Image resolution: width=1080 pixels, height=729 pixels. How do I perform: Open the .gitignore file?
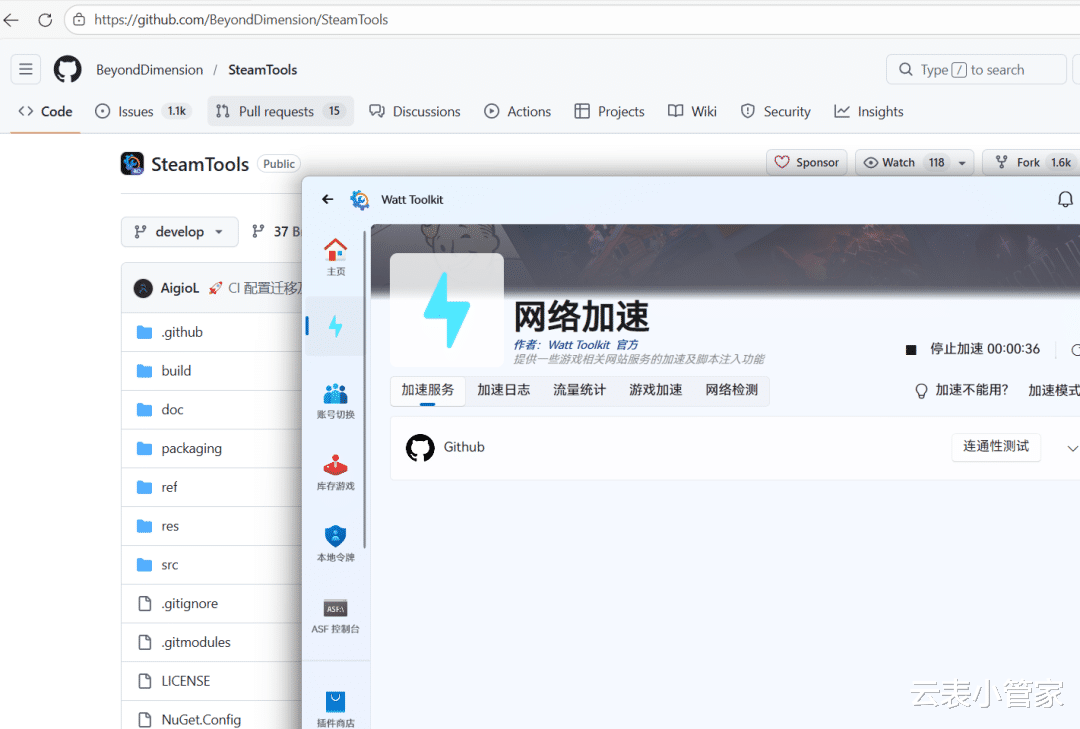click(189, 604)
